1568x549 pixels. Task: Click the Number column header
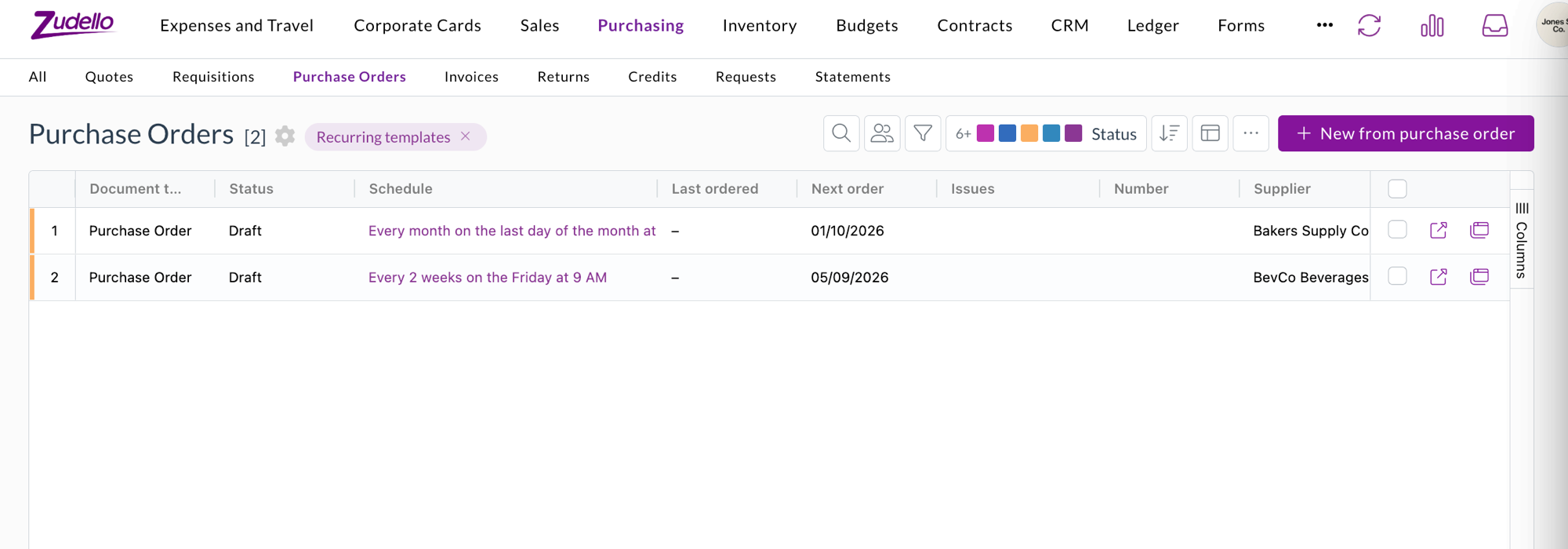tap(1141, 188)
